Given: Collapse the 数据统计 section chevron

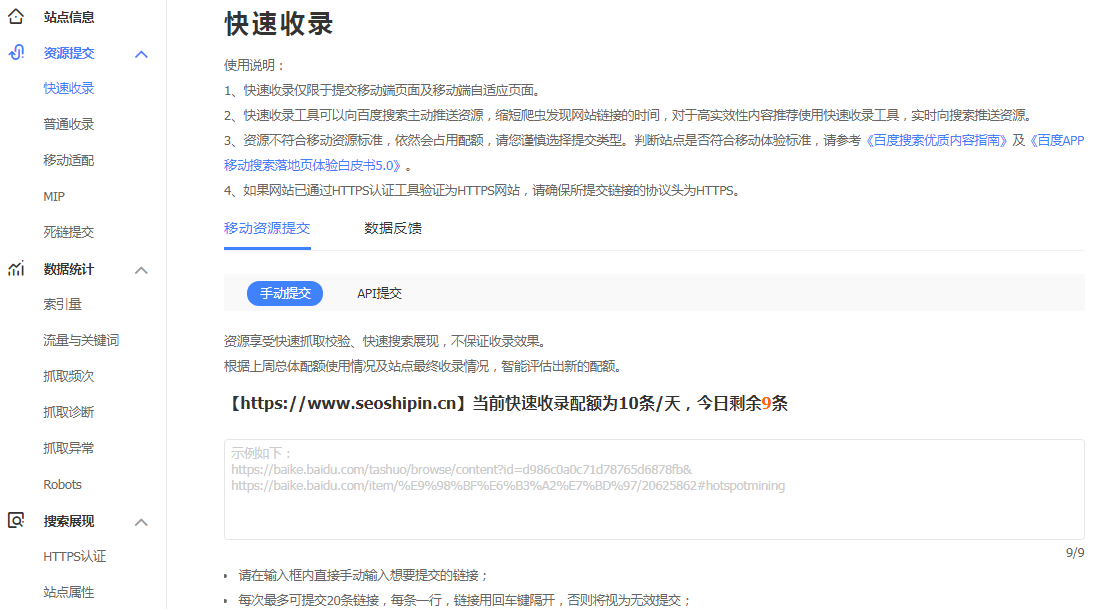Looking at the screenshot, I should coord(141,270).
